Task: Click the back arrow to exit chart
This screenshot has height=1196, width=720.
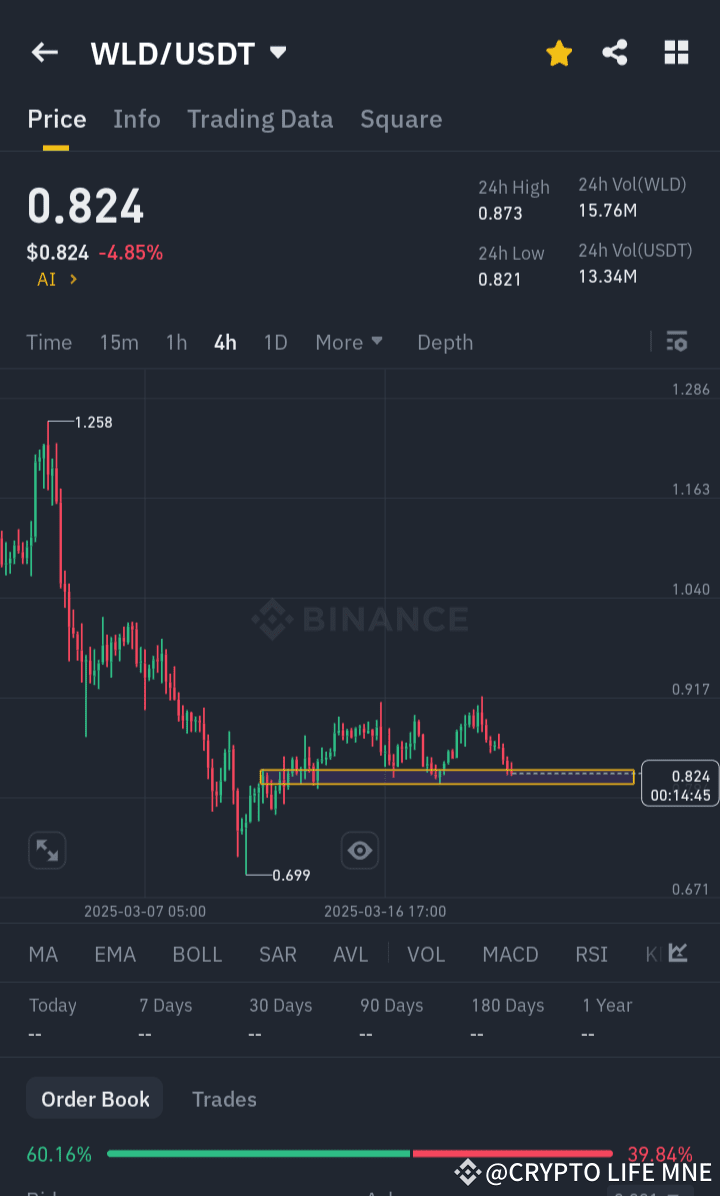Action: pyautogui.click(x=44, y=53)
